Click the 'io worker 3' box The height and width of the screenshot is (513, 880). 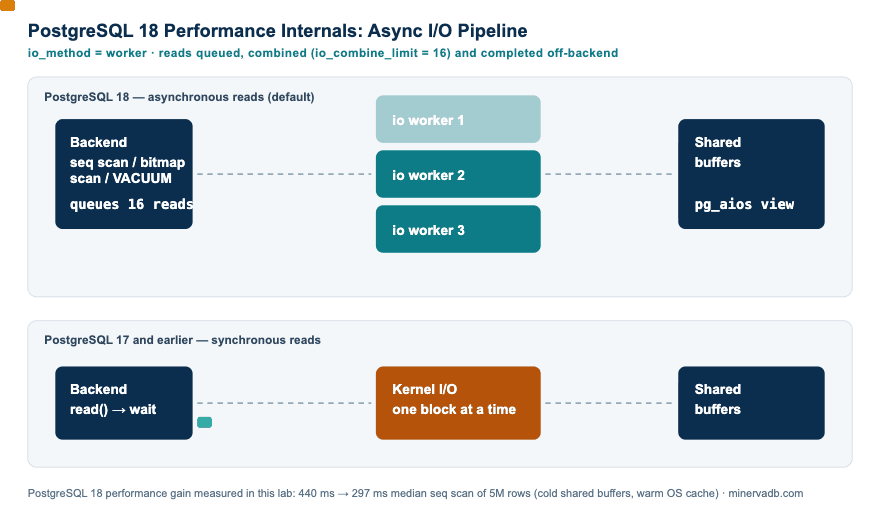[x=458, y=229]
